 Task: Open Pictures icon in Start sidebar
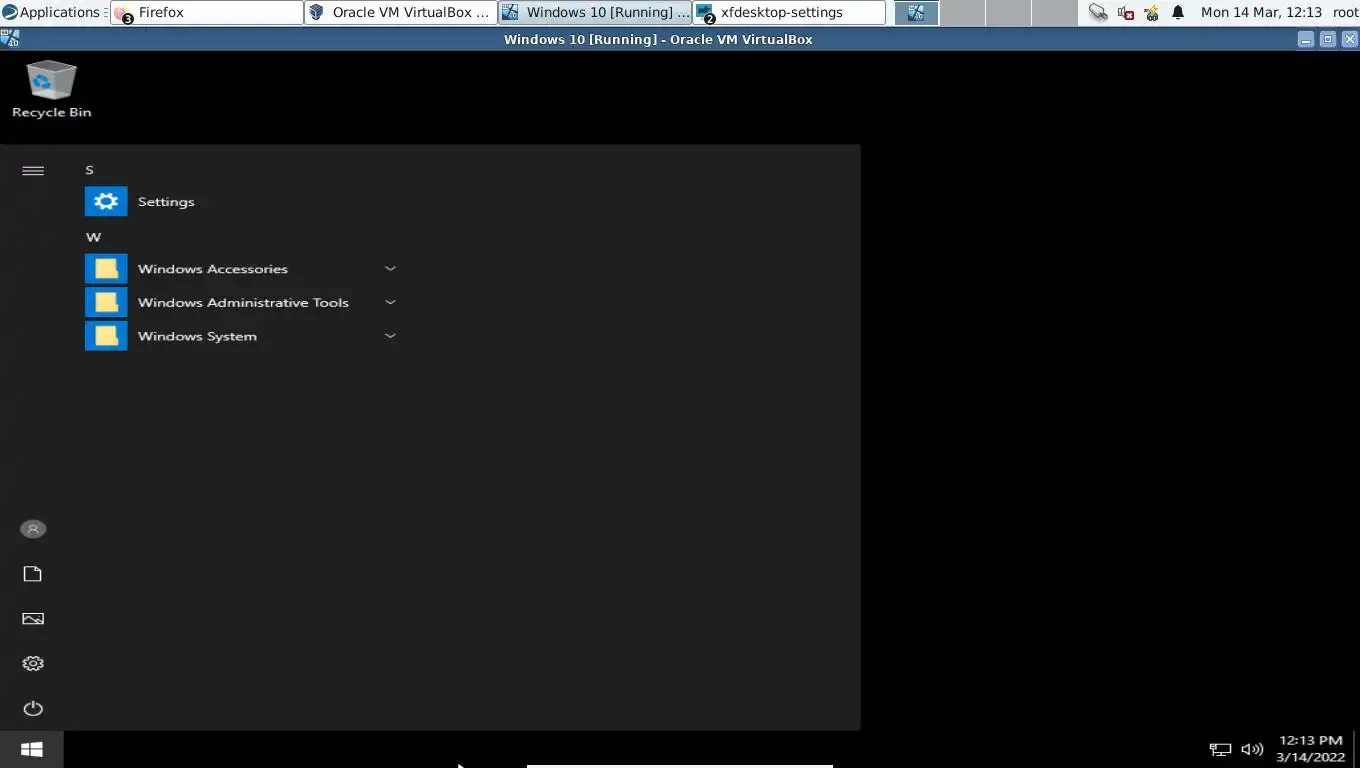click(33, 619)
